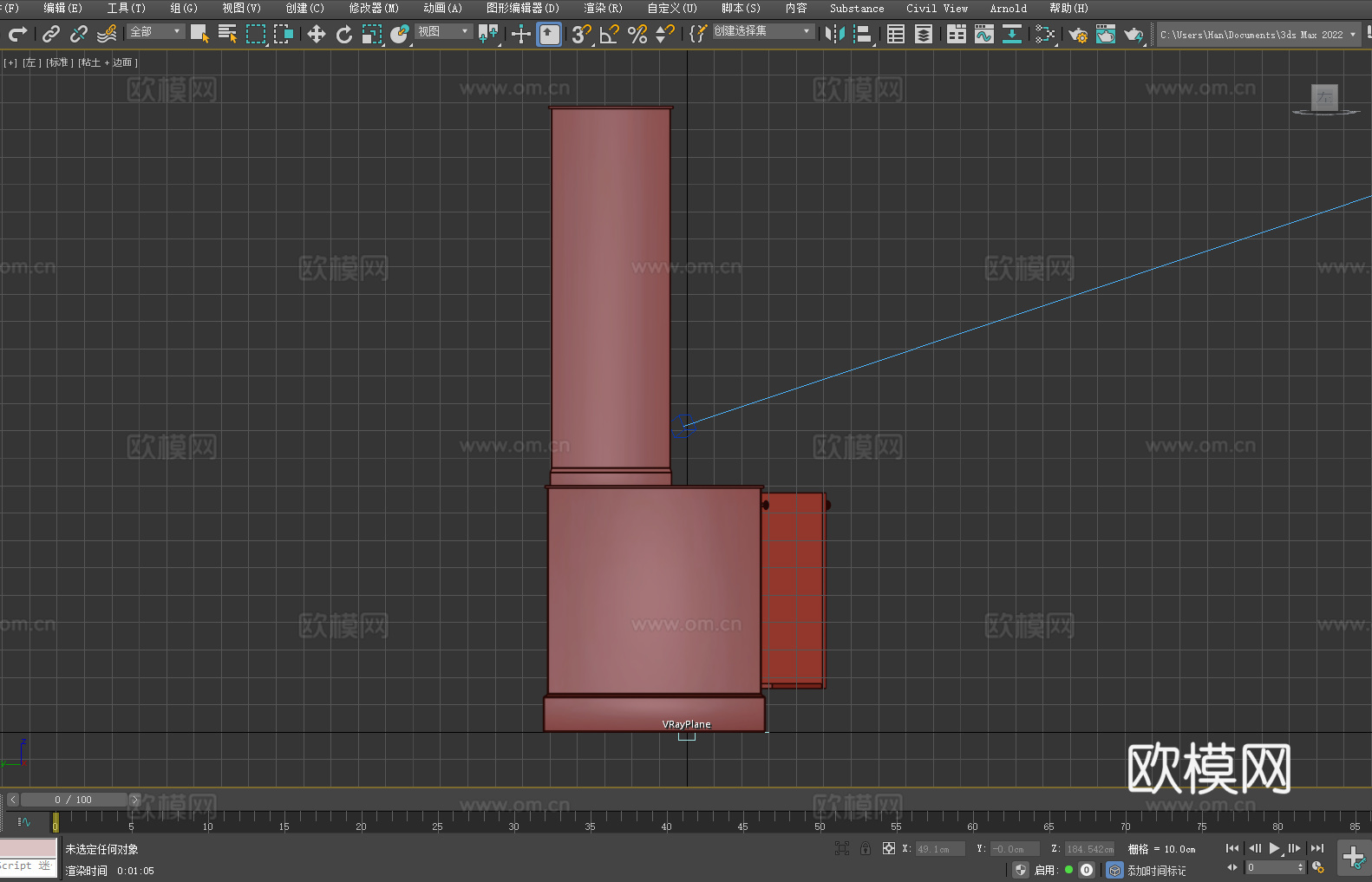The image size is (1372, 882).
Task: Click the X coordinate input field
Action: point(940,849)
